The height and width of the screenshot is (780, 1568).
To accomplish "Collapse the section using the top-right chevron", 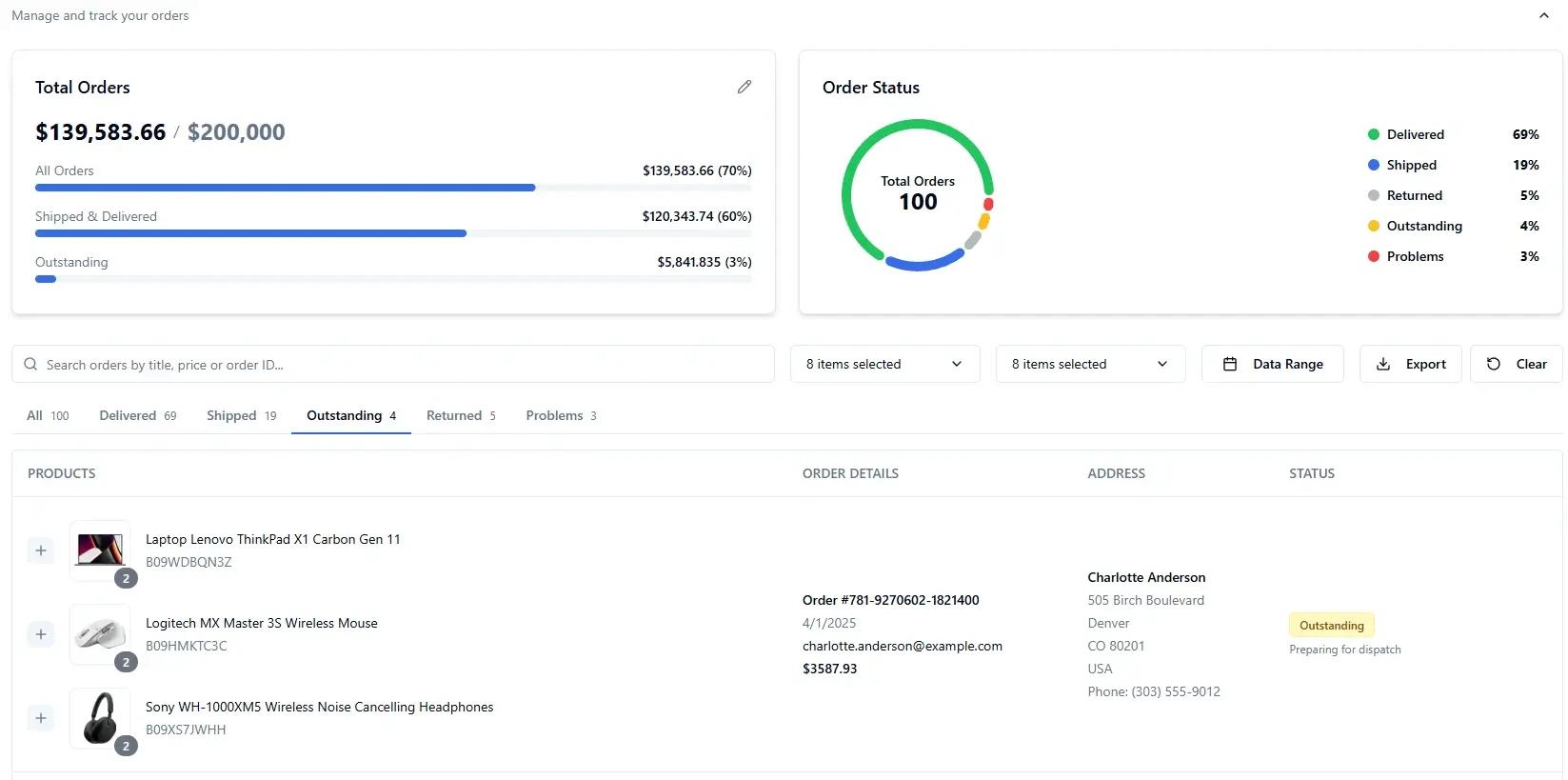I will (1543, 15).
